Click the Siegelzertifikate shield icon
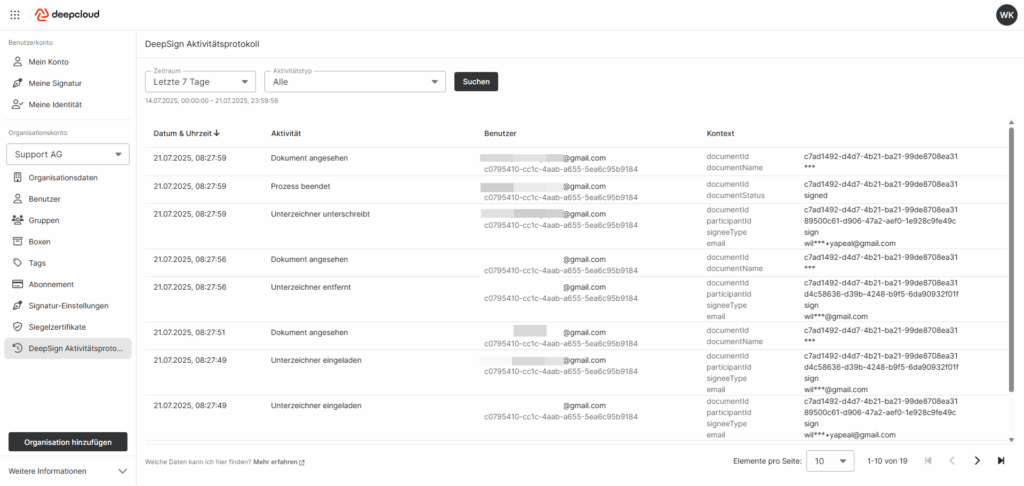The width and height of the screenshot is (1024, 486). coord(18,327)
